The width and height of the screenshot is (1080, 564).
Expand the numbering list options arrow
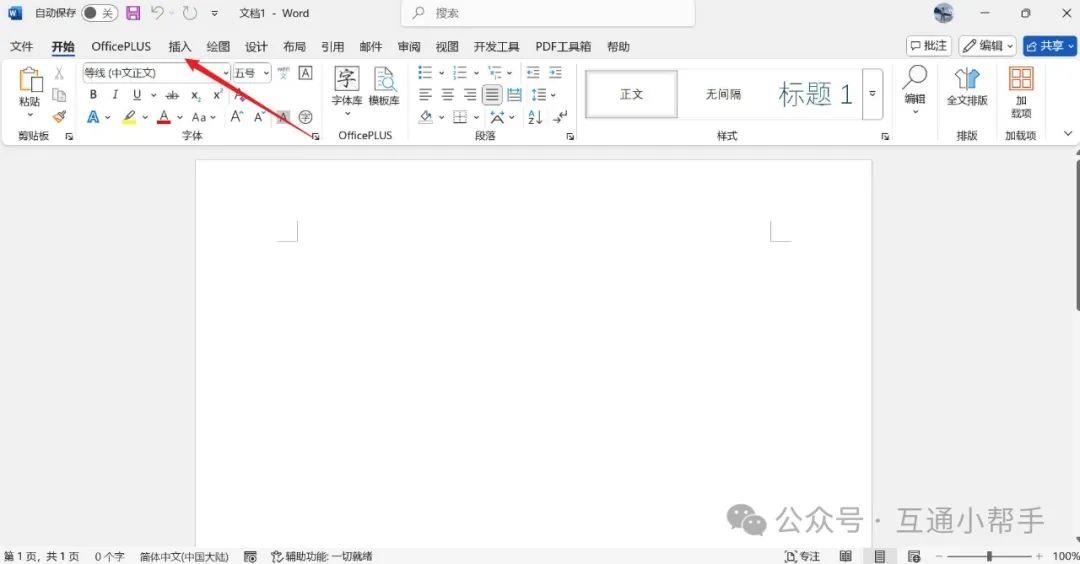coord(476,73)
